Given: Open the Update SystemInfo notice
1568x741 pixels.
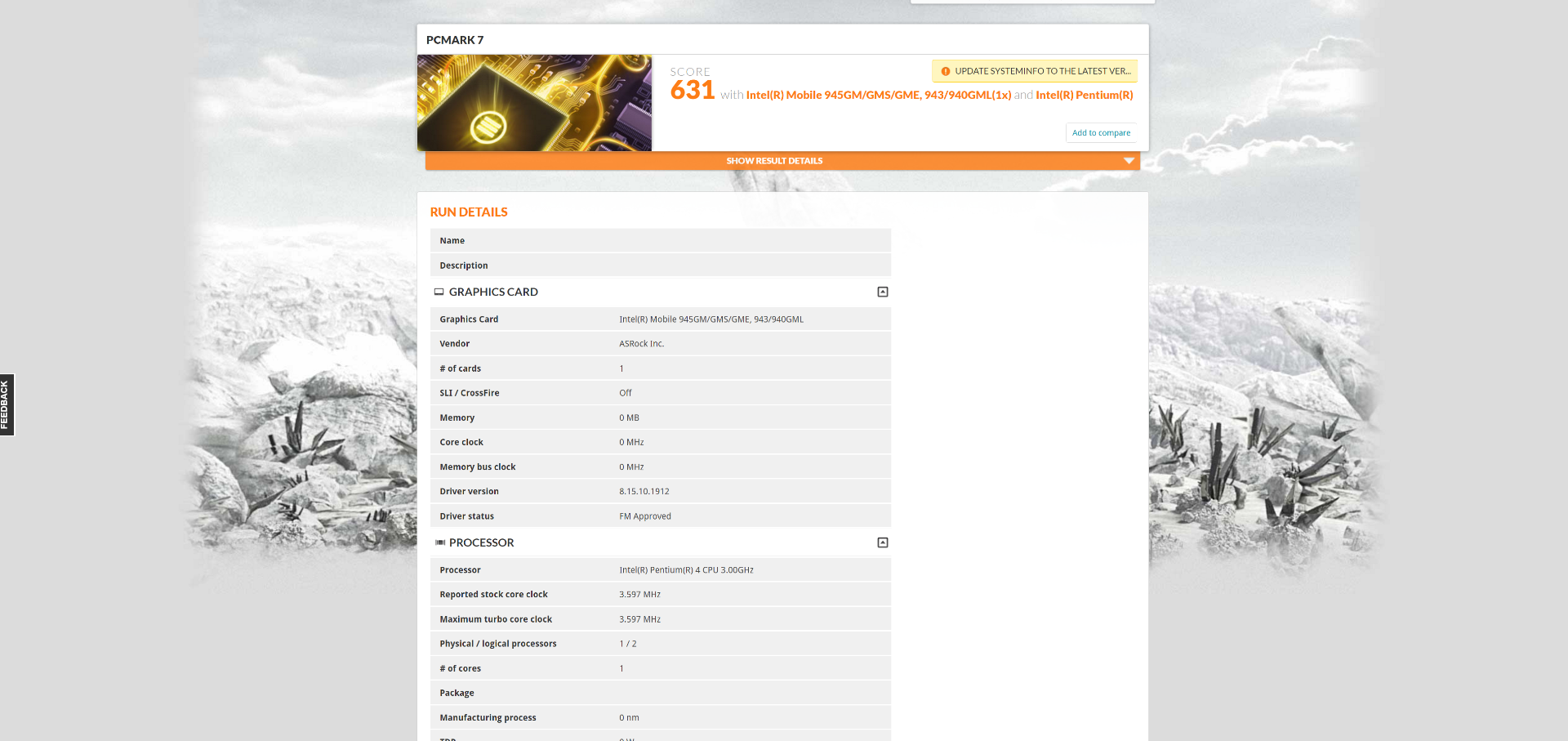Looking at the screenshot, I should [x=1035, y=71].
